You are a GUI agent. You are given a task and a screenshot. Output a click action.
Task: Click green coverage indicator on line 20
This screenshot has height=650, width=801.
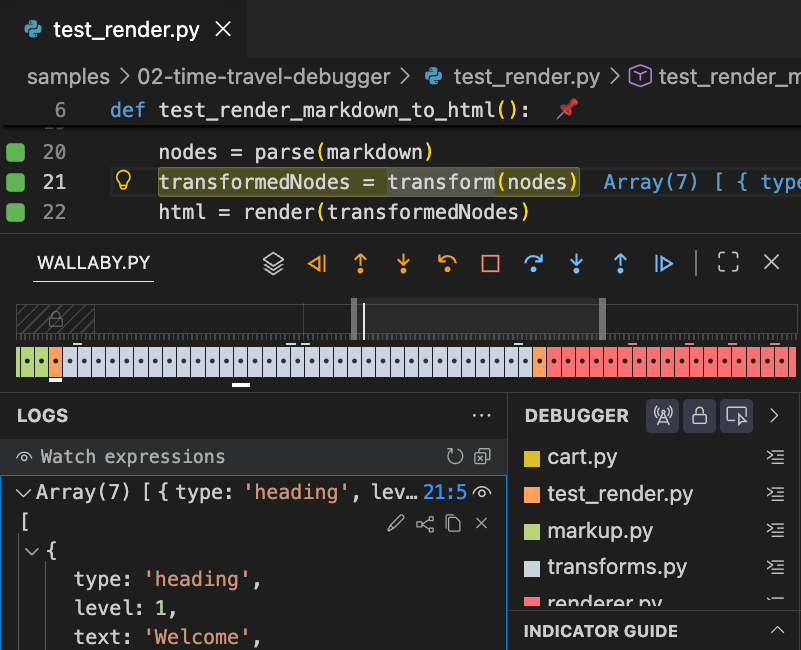click(x=15, y=152)
